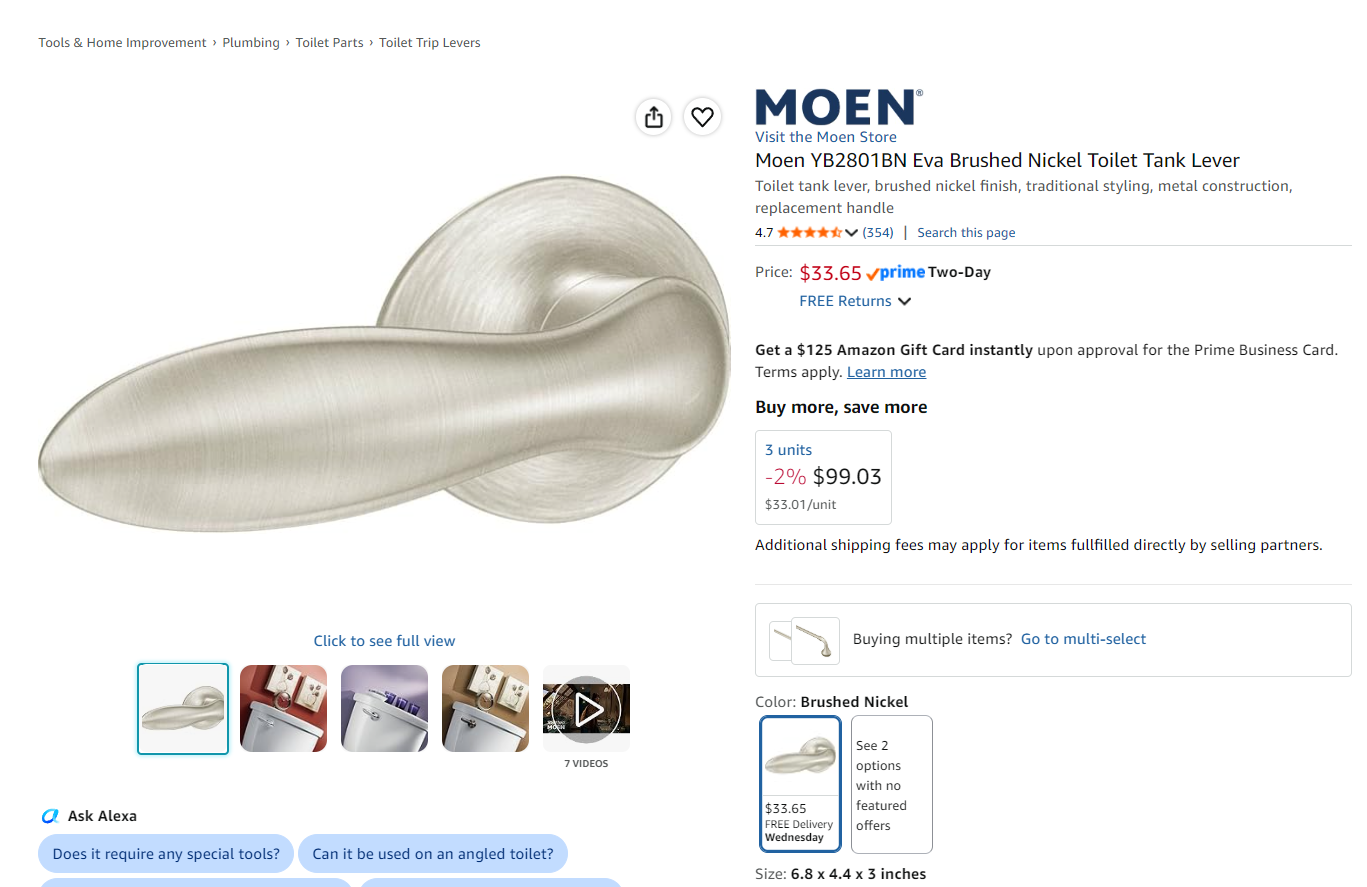Screen dimensions: 1367x887
Task: Open Tools & Home Improvement breadcrumb
Action: [x=122, y=43]
